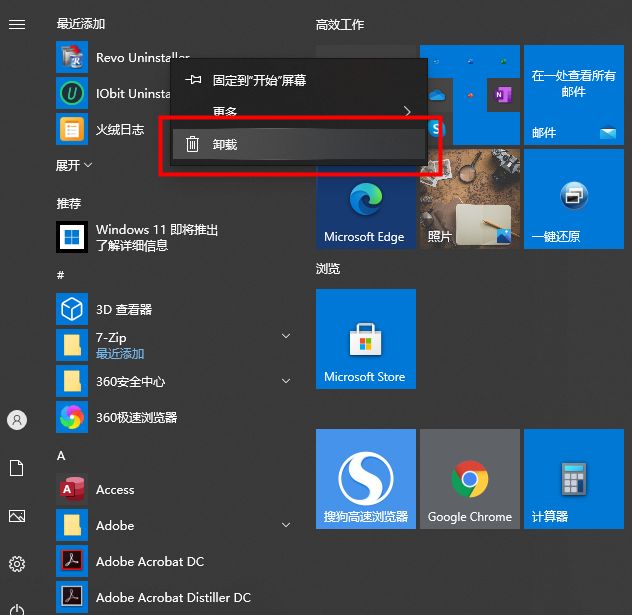Click the 火绒日志 app name
632x615 pixels.
pyautogui.click(x=120, y=129)
